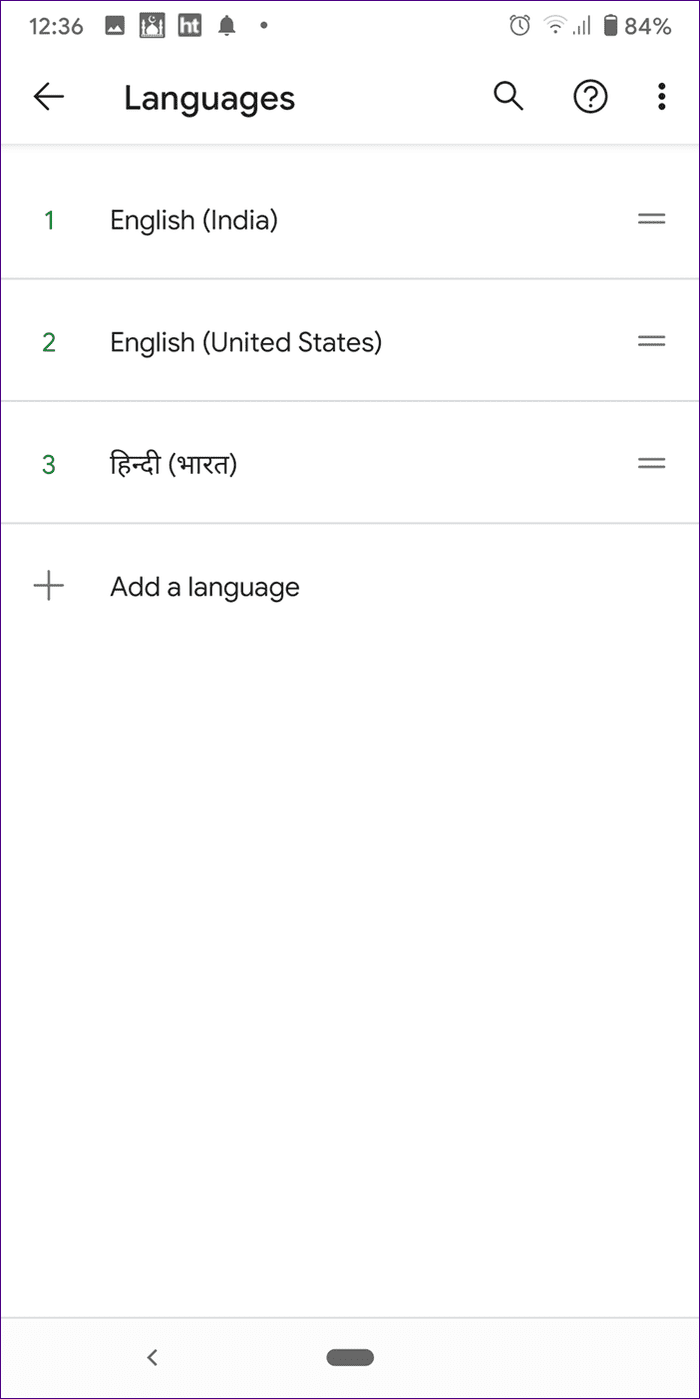Tap the plus icon to add language

(x=48, y=586)
